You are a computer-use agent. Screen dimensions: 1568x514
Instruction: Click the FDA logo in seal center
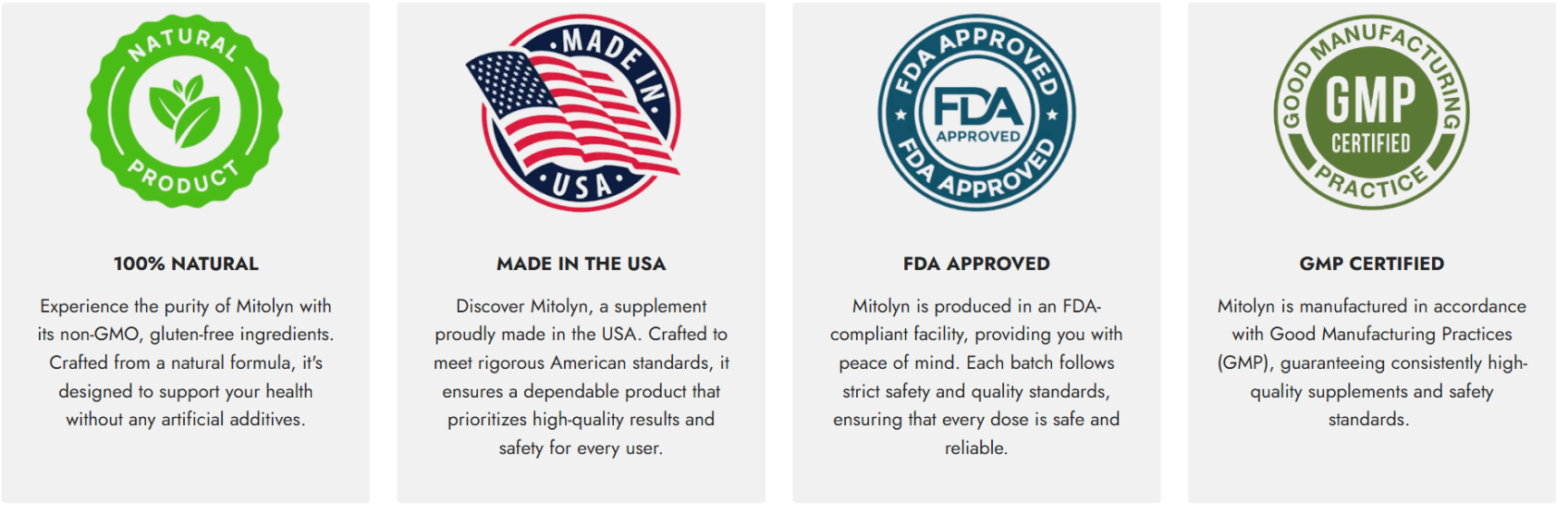[977, 107]
